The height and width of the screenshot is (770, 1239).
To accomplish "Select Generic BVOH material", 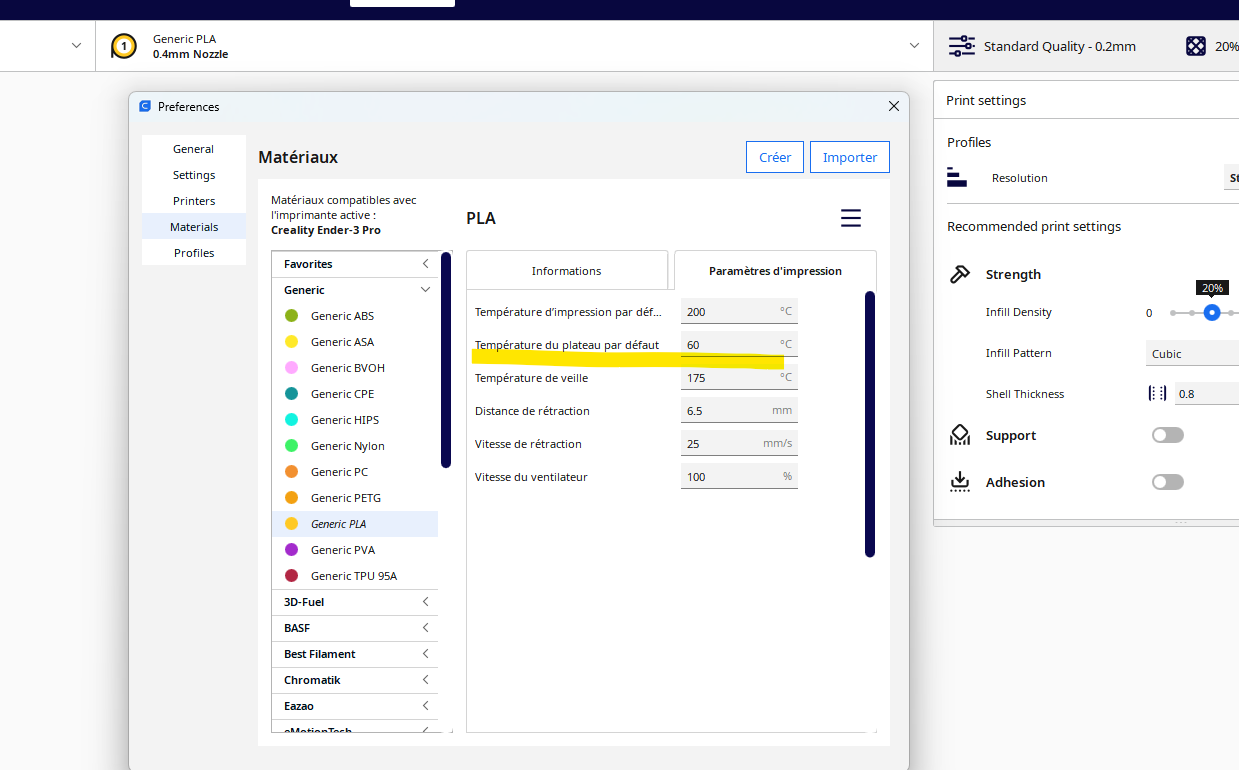I will click(x=355, y=368).
